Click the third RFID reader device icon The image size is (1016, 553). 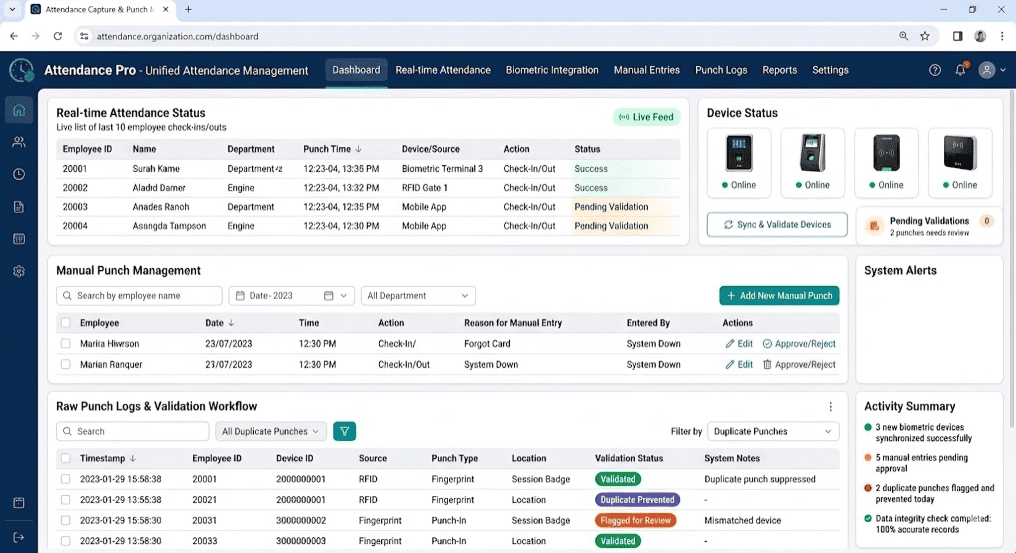(886, 153)
